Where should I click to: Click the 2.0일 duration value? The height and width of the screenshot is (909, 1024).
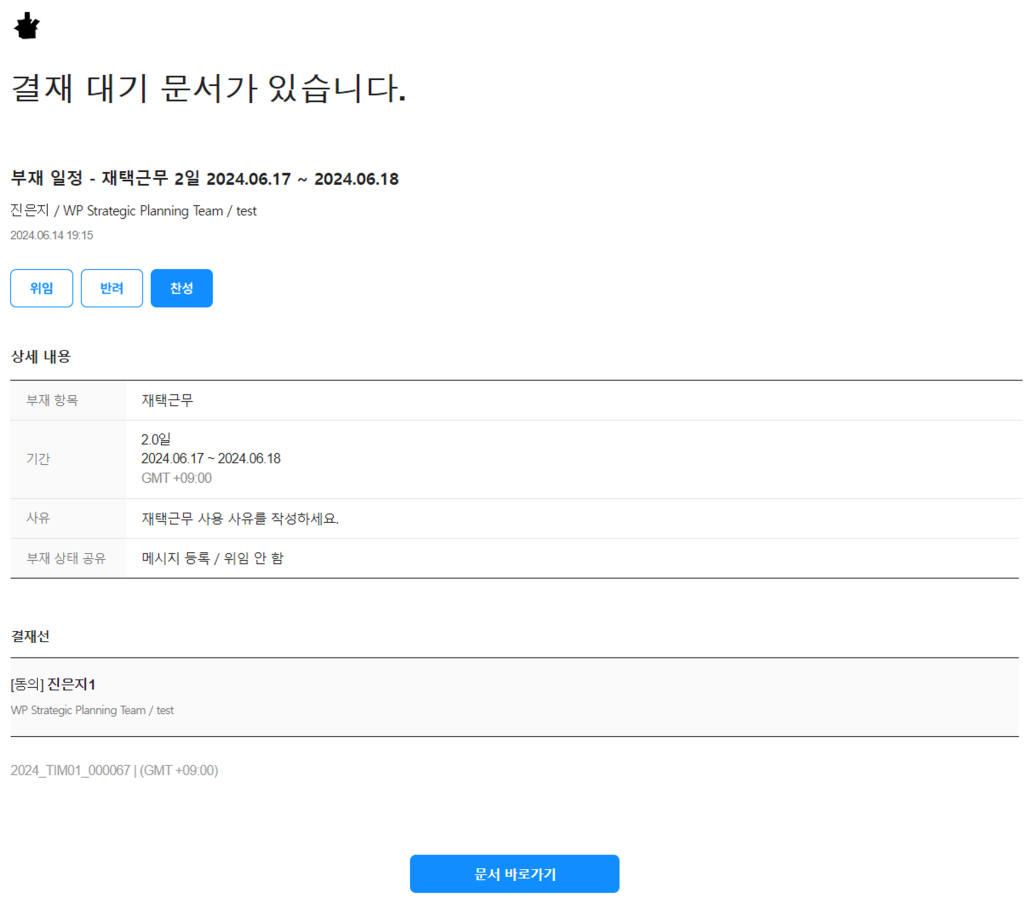[x=157, y=439]
